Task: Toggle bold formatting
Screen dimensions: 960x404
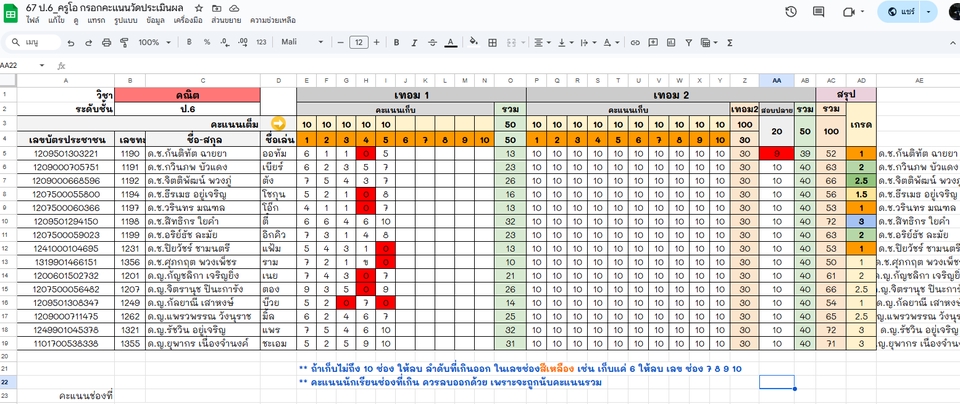Action: click(397, 42)
